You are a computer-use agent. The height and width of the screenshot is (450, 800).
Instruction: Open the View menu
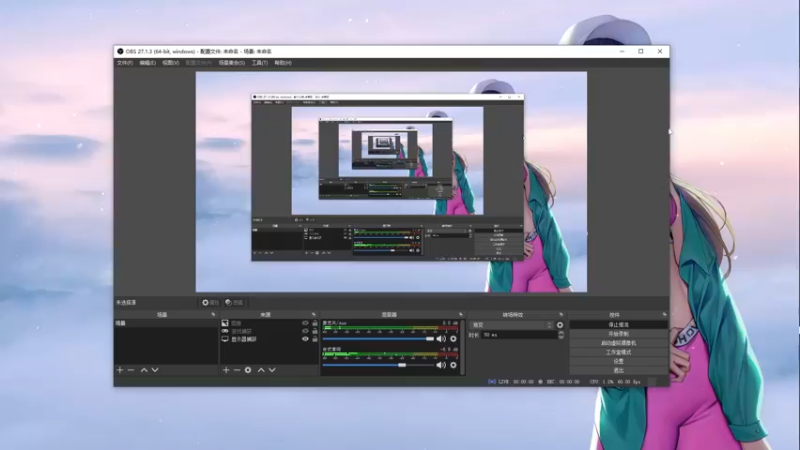pyautogui.click(x=170, y=63)
